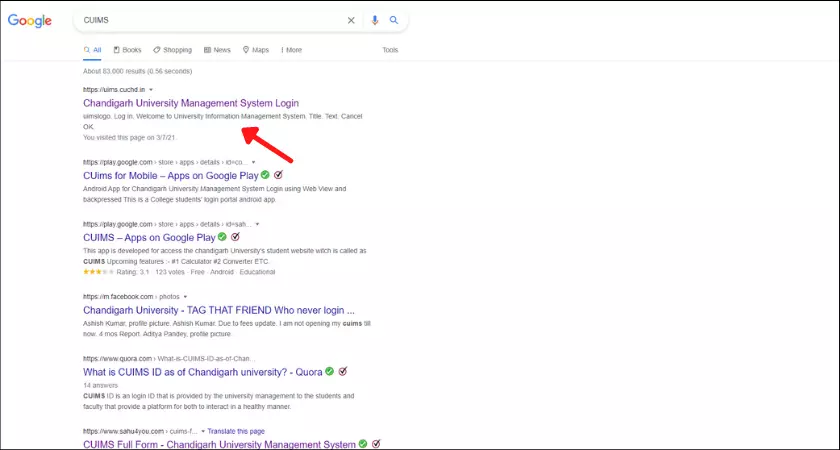The image size is (840, 450).
Task: Click green checkmark beside Quora result title
Action: [329, 371]
